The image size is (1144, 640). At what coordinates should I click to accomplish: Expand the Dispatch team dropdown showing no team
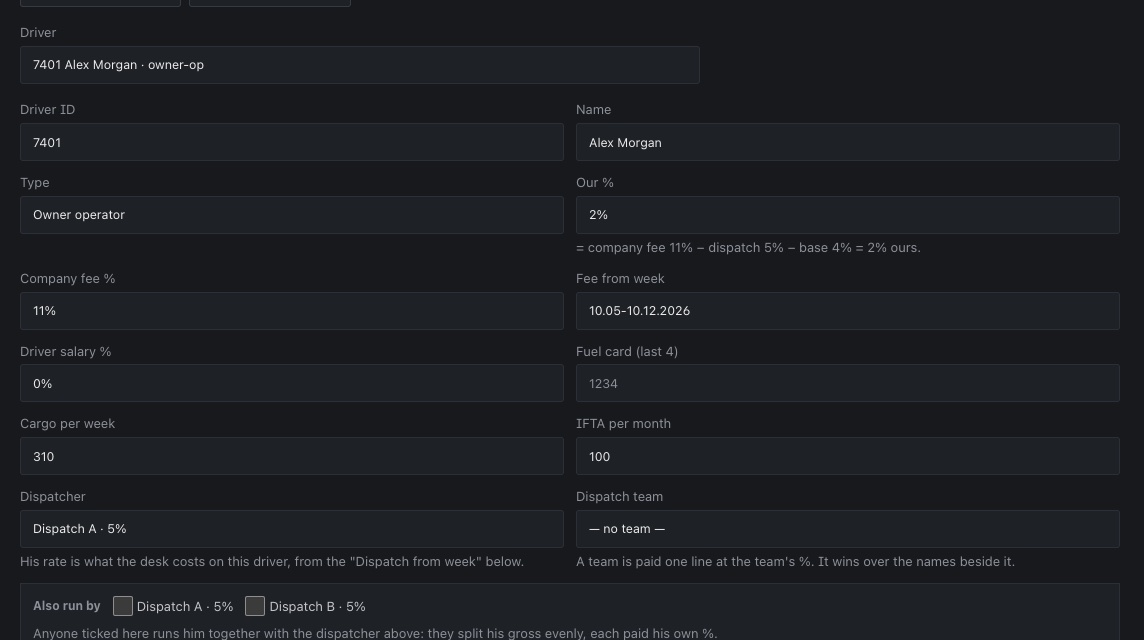(848, 529)
